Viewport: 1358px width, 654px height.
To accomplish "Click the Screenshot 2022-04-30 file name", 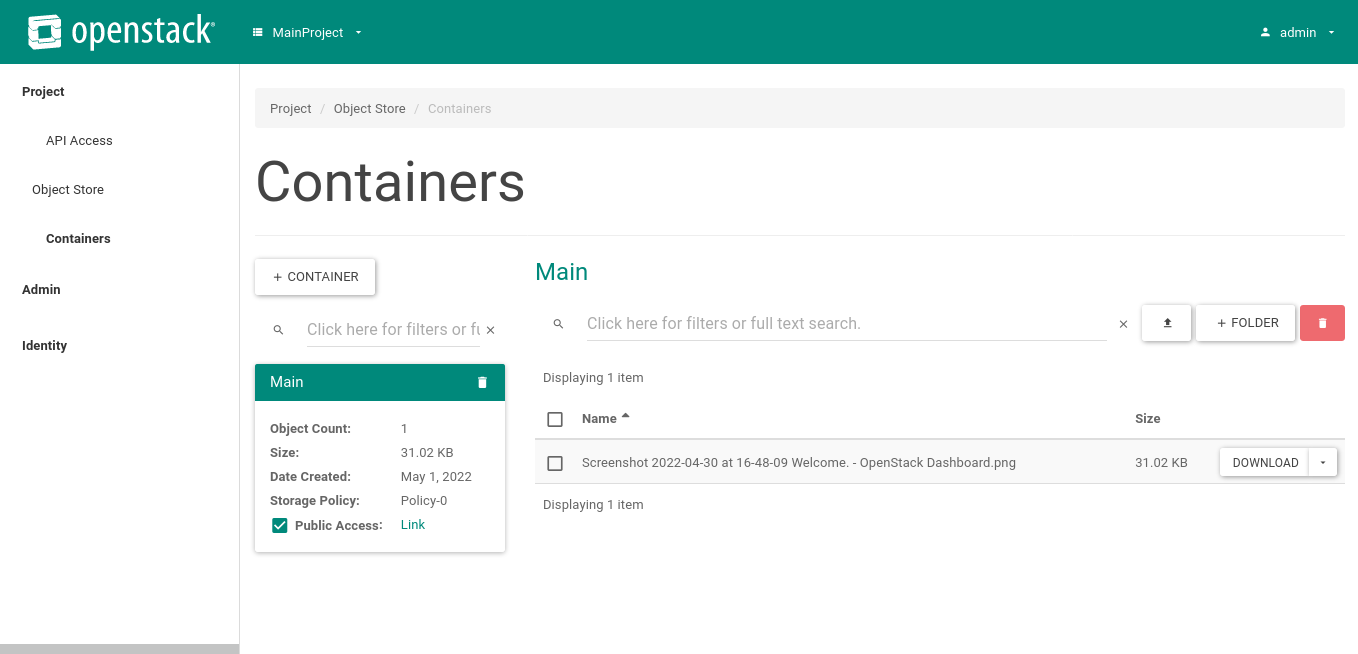I will pos(799,463).
